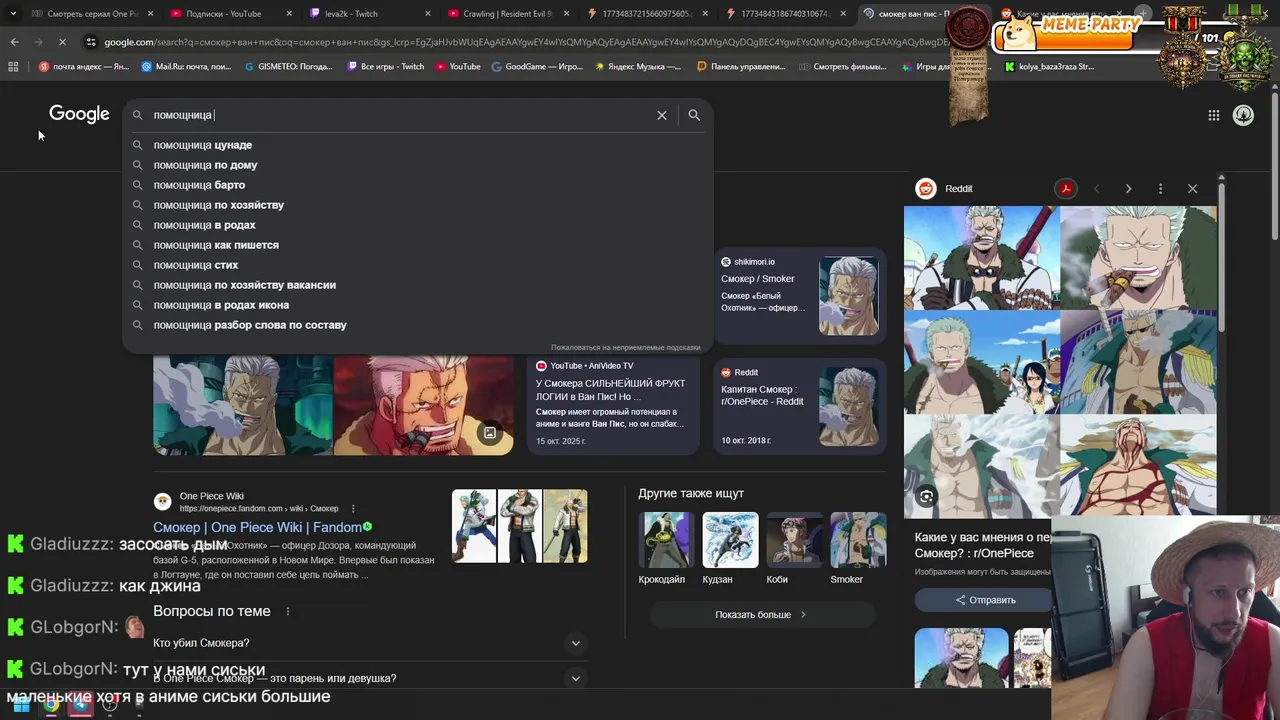Screen dimensions: 1280x720
Task: Close the Reddit image preview panel
Action: click(1192, 188)
